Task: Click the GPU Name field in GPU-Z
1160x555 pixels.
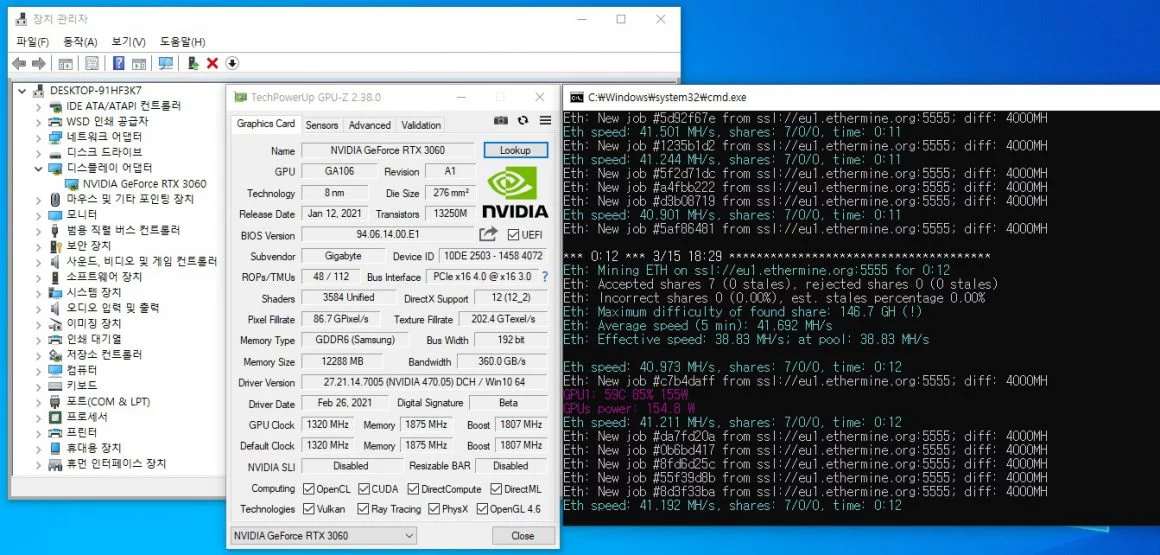Action: (388, 150)
